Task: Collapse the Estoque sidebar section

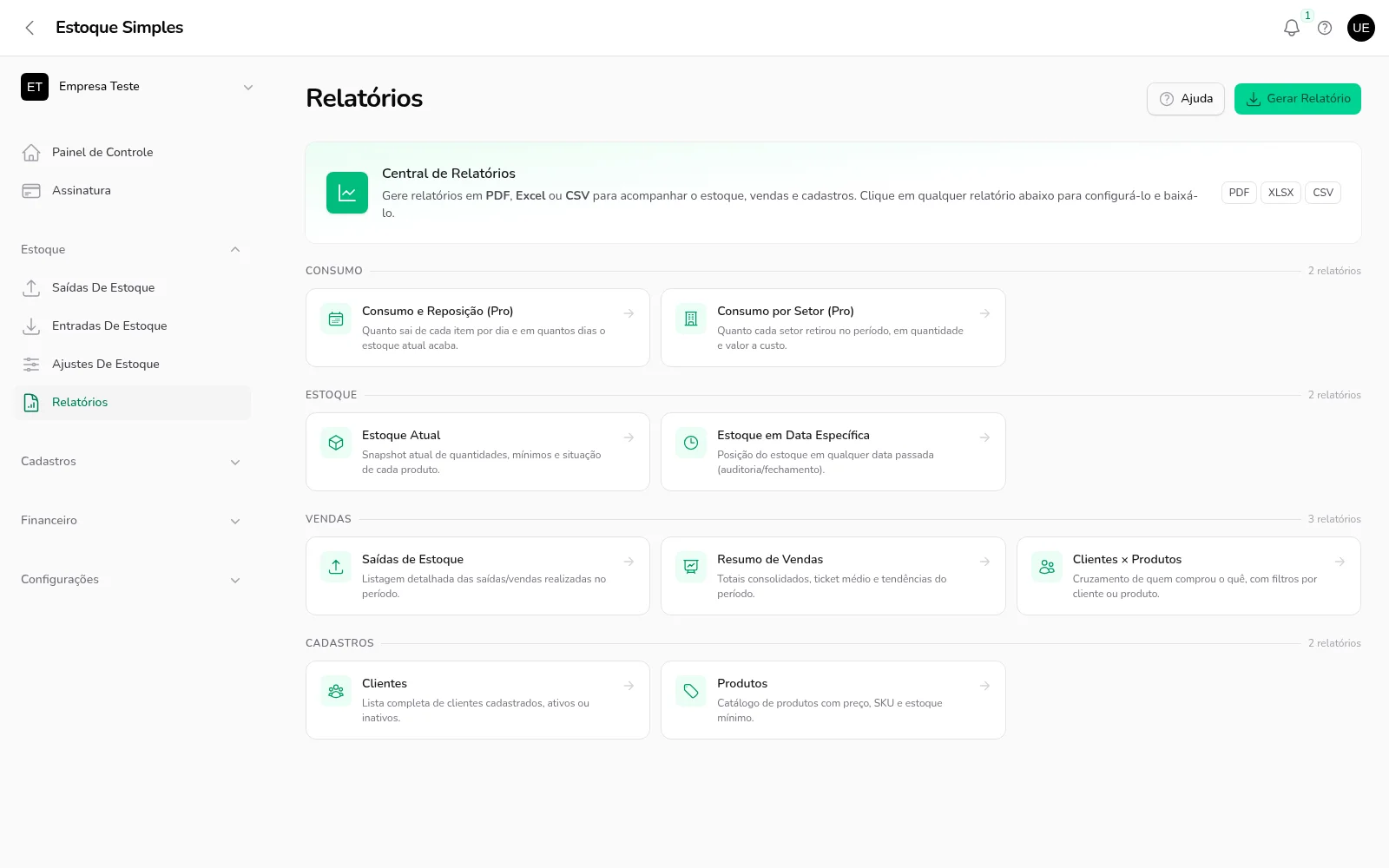Action: tap(132, 250)
